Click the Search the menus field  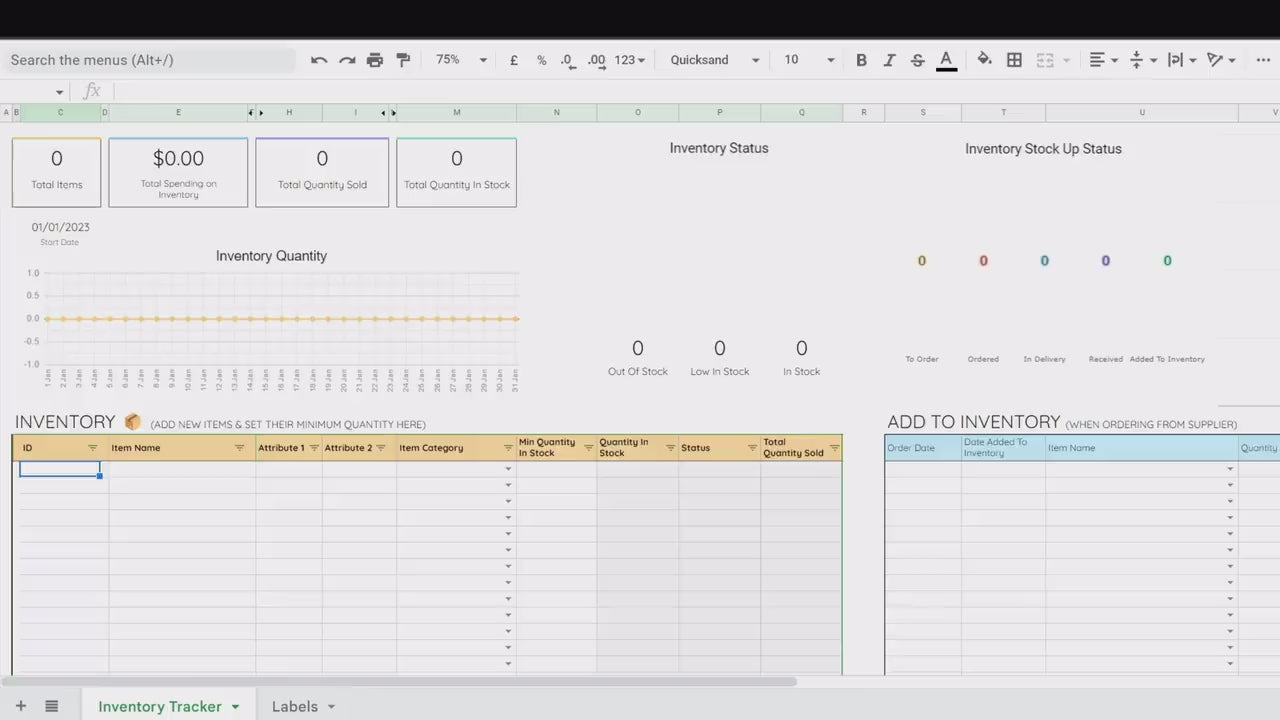[150, 60]
